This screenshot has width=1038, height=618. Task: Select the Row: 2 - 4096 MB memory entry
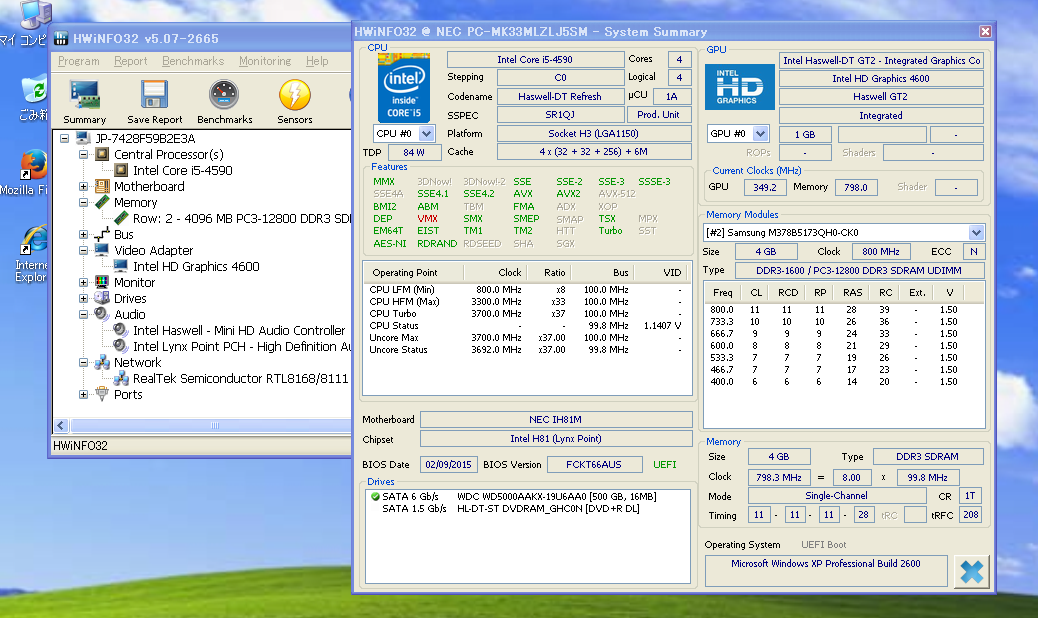click(x=242, y=218)
